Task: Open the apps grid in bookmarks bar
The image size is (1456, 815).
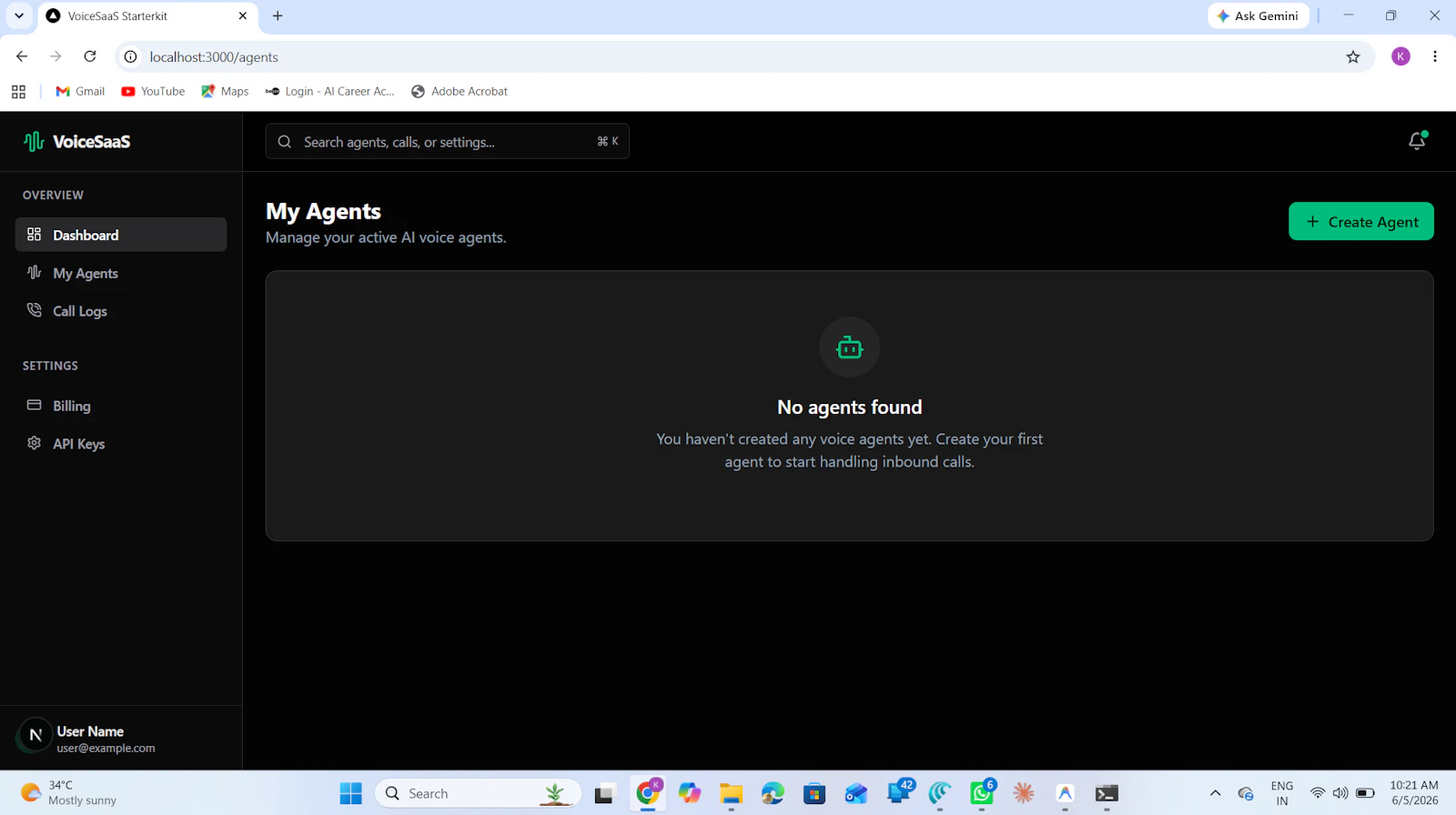Action: [18, 91]
